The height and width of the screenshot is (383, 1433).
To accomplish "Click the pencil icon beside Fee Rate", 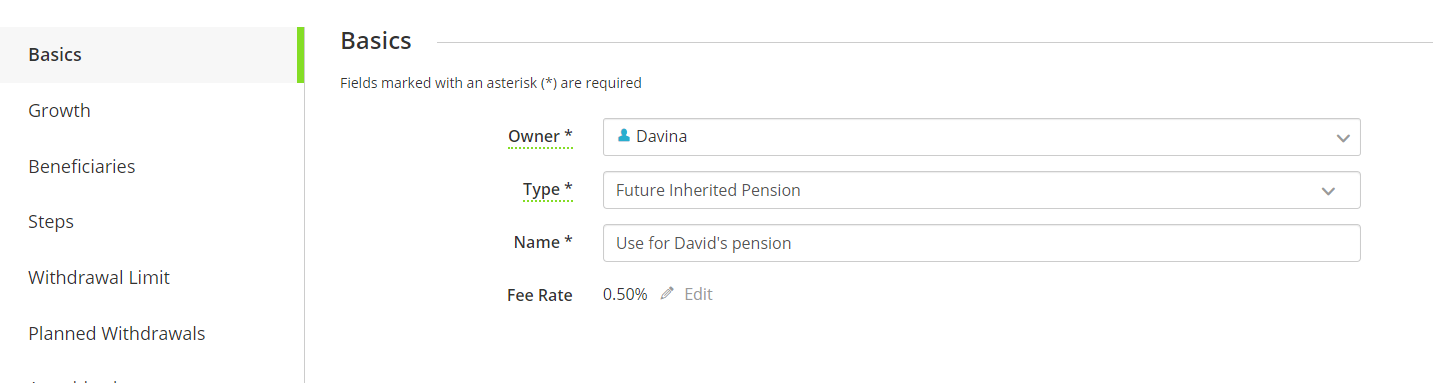I will coord(667,294).
